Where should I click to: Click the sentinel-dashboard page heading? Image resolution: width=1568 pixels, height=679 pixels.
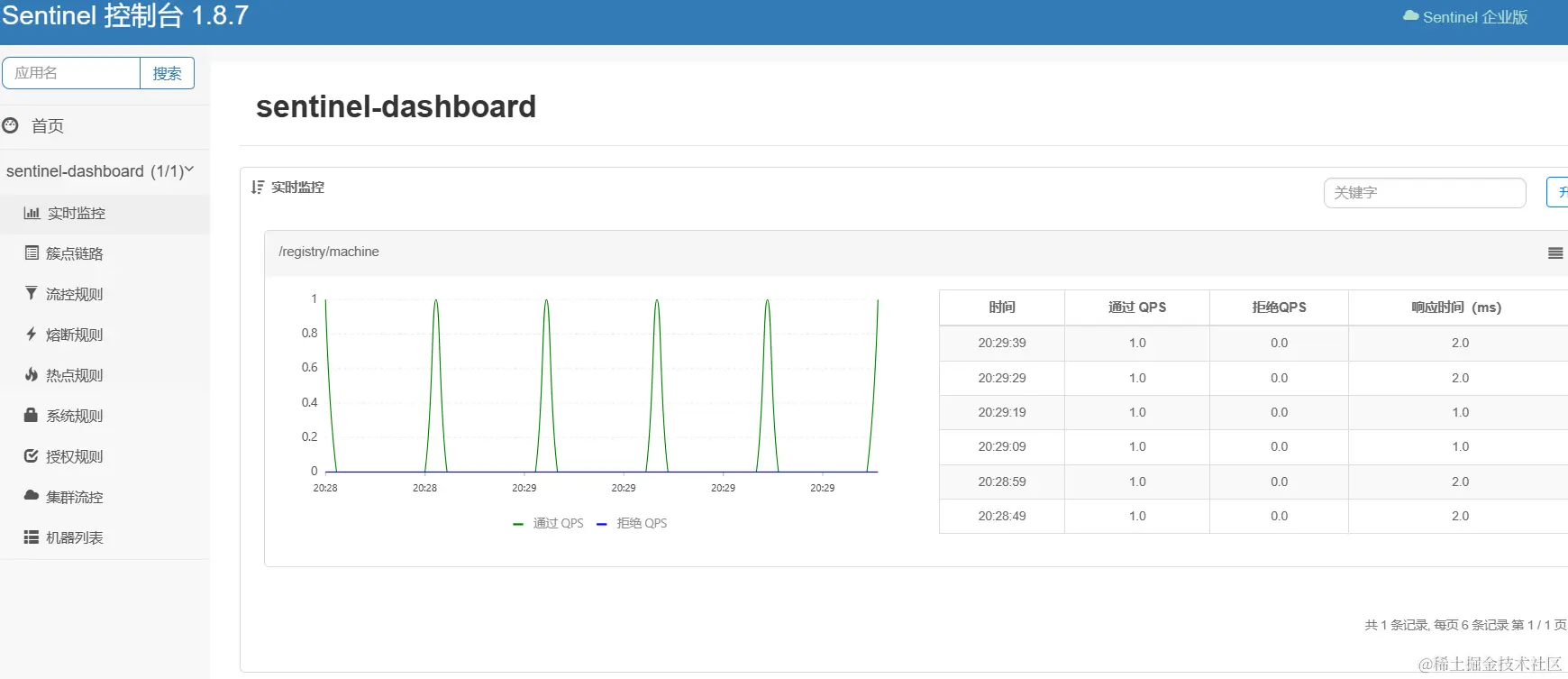[396, 106]
